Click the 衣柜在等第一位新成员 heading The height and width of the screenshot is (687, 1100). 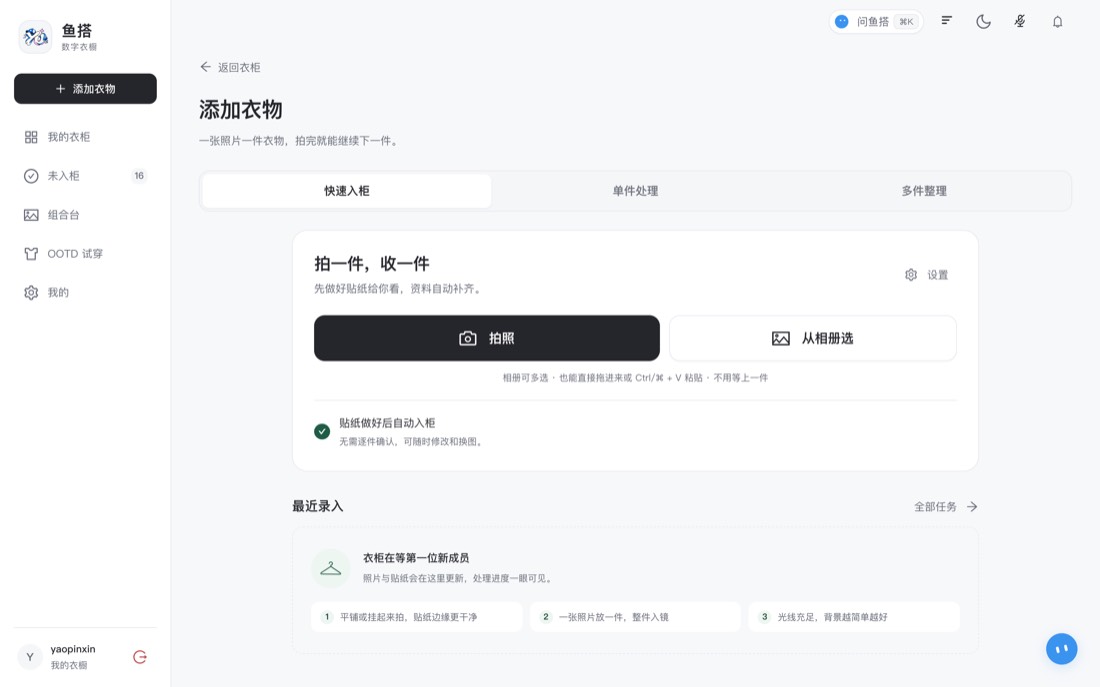(x=416, y=558)
